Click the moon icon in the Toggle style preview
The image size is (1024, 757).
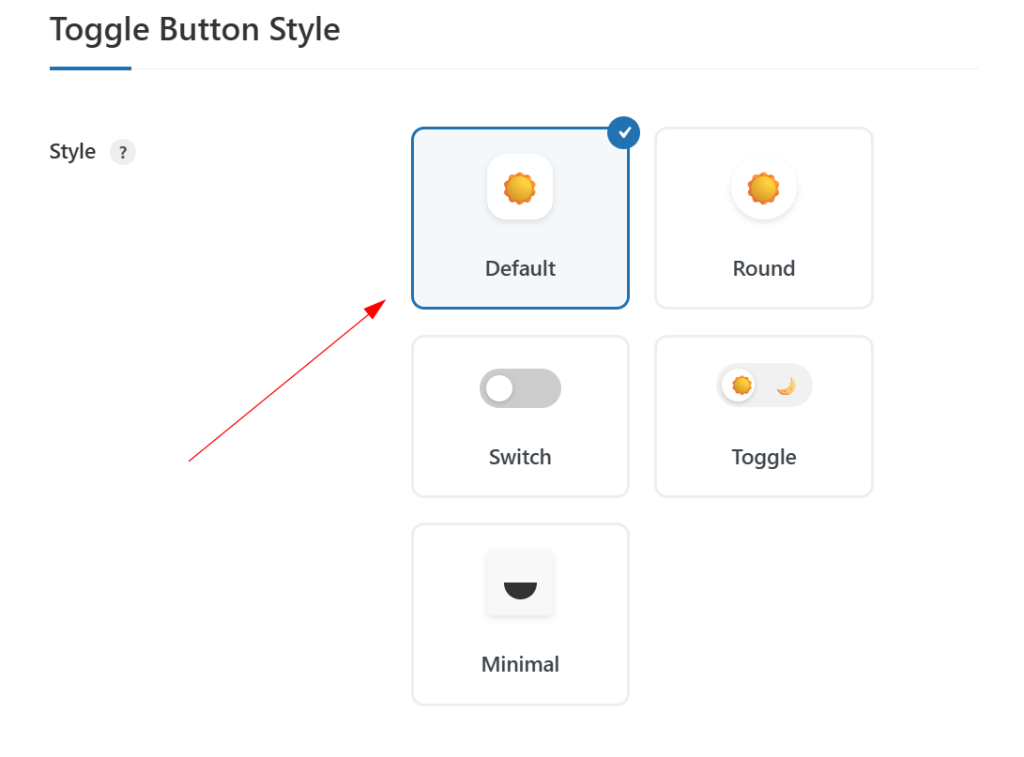tap(786, 385)
